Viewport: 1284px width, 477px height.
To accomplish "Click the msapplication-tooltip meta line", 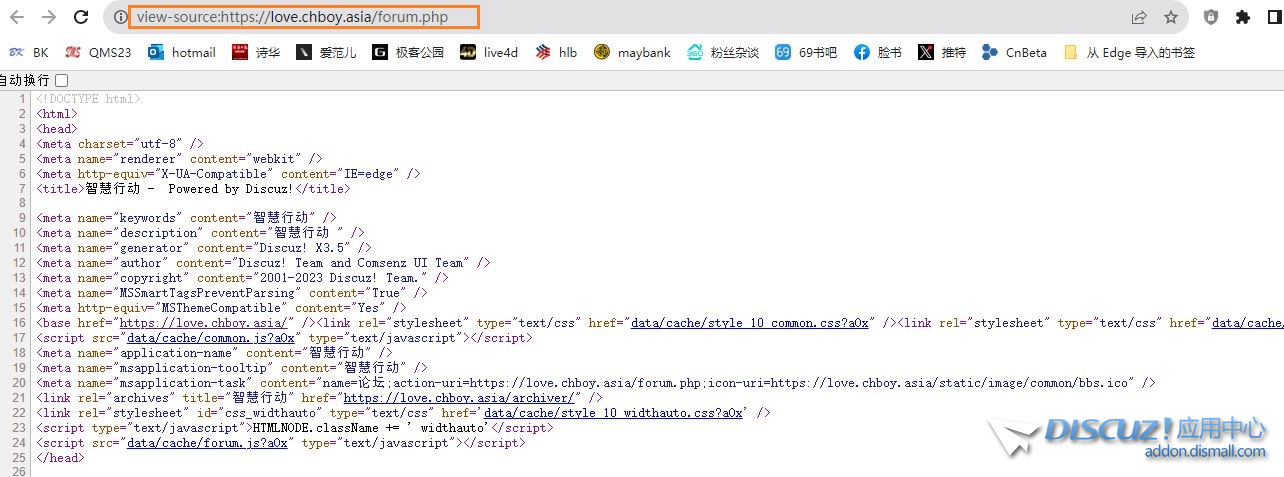I will pyautogui.click(x=232, y=368).
